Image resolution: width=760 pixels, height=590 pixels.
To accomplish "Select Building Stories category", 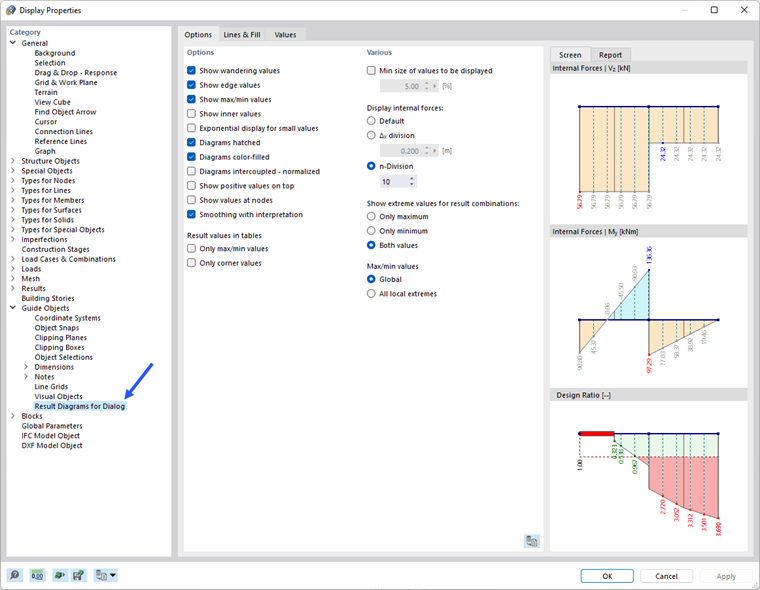I will point(48,298).
